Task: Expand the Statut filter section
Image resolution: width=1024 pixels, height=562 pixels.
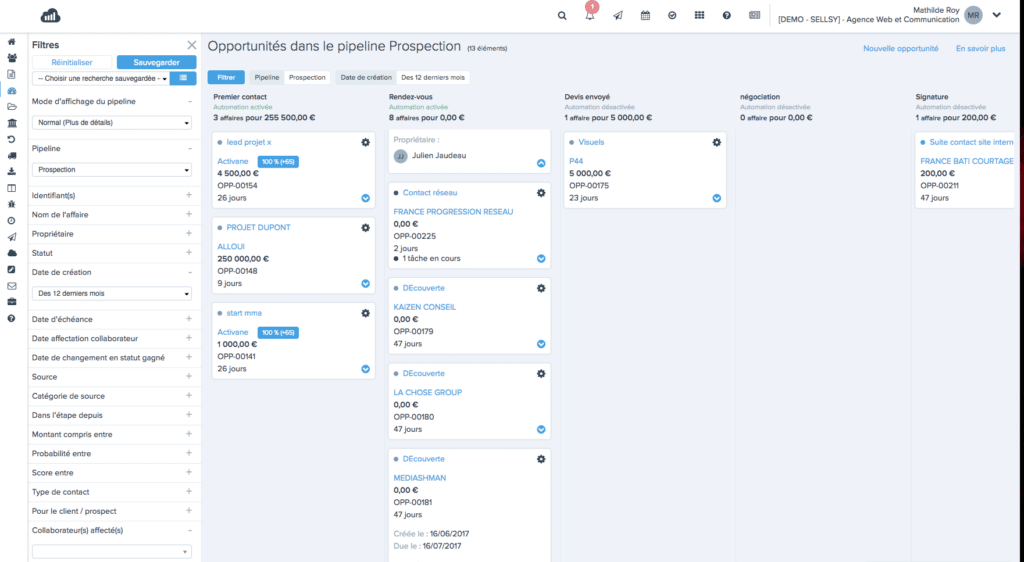Action: point(188,253)
